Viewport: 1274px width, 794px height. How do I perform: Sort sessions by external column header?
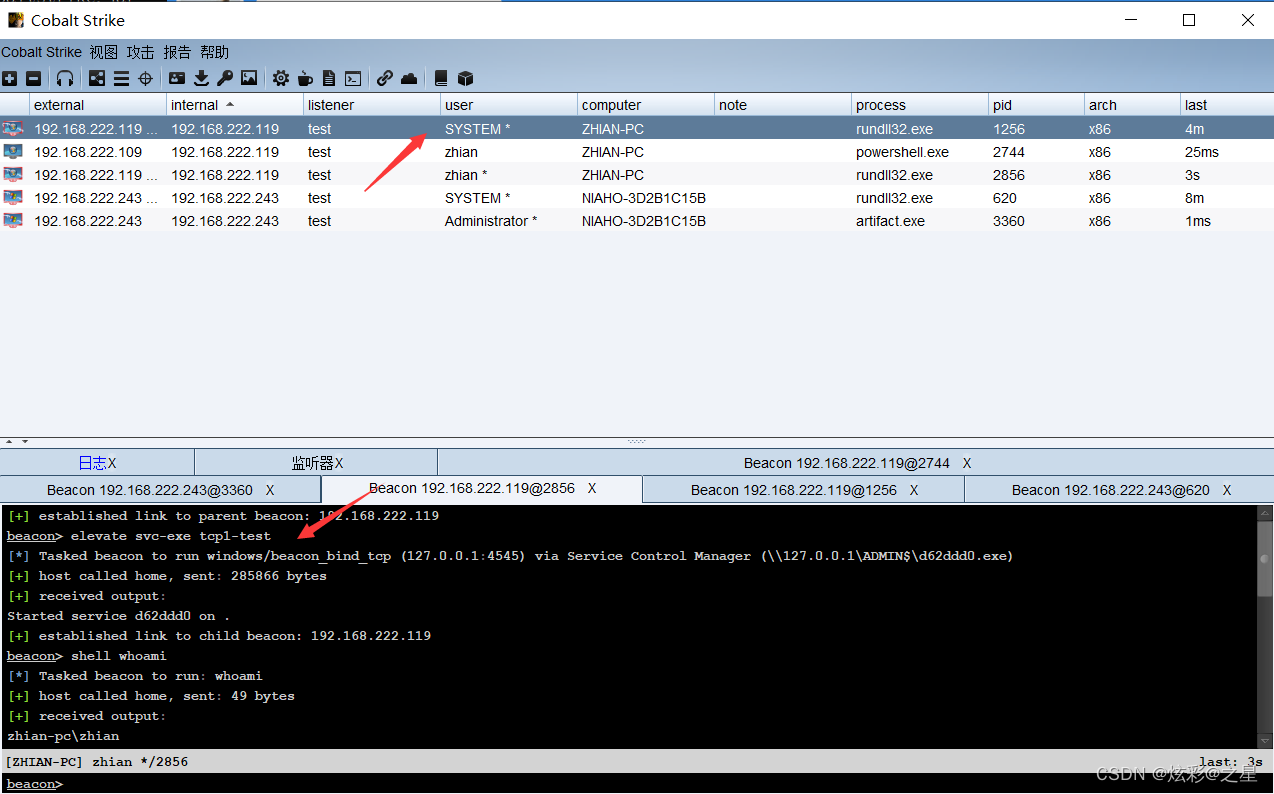click(98, 105)
